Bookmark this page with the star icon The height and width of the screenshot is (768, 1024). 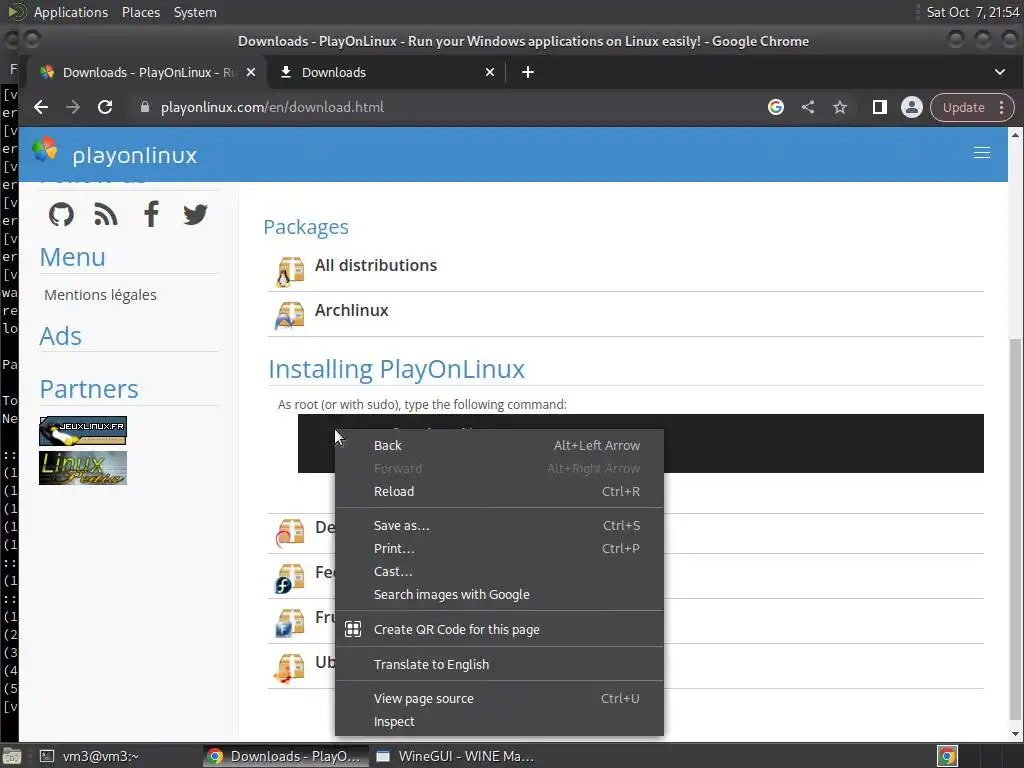(x=840, y=107)
